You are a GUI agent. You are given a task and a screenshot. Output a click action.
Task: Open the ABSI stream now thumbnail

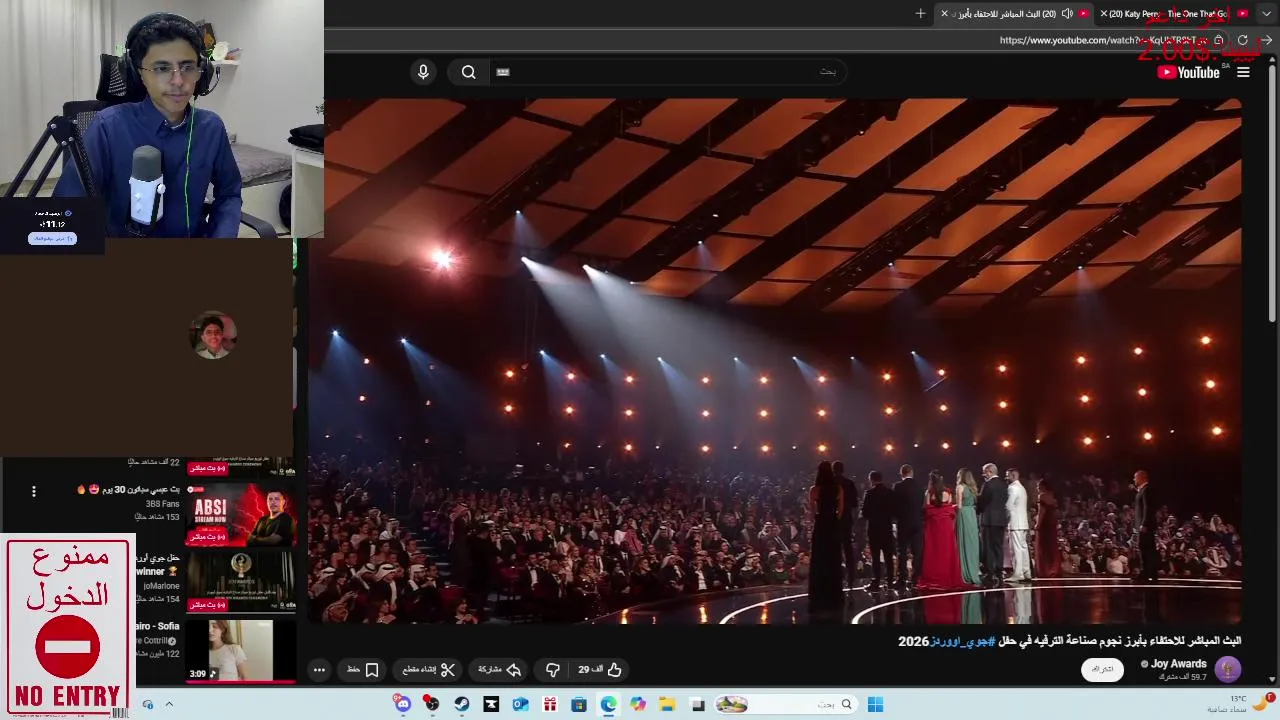241,514
